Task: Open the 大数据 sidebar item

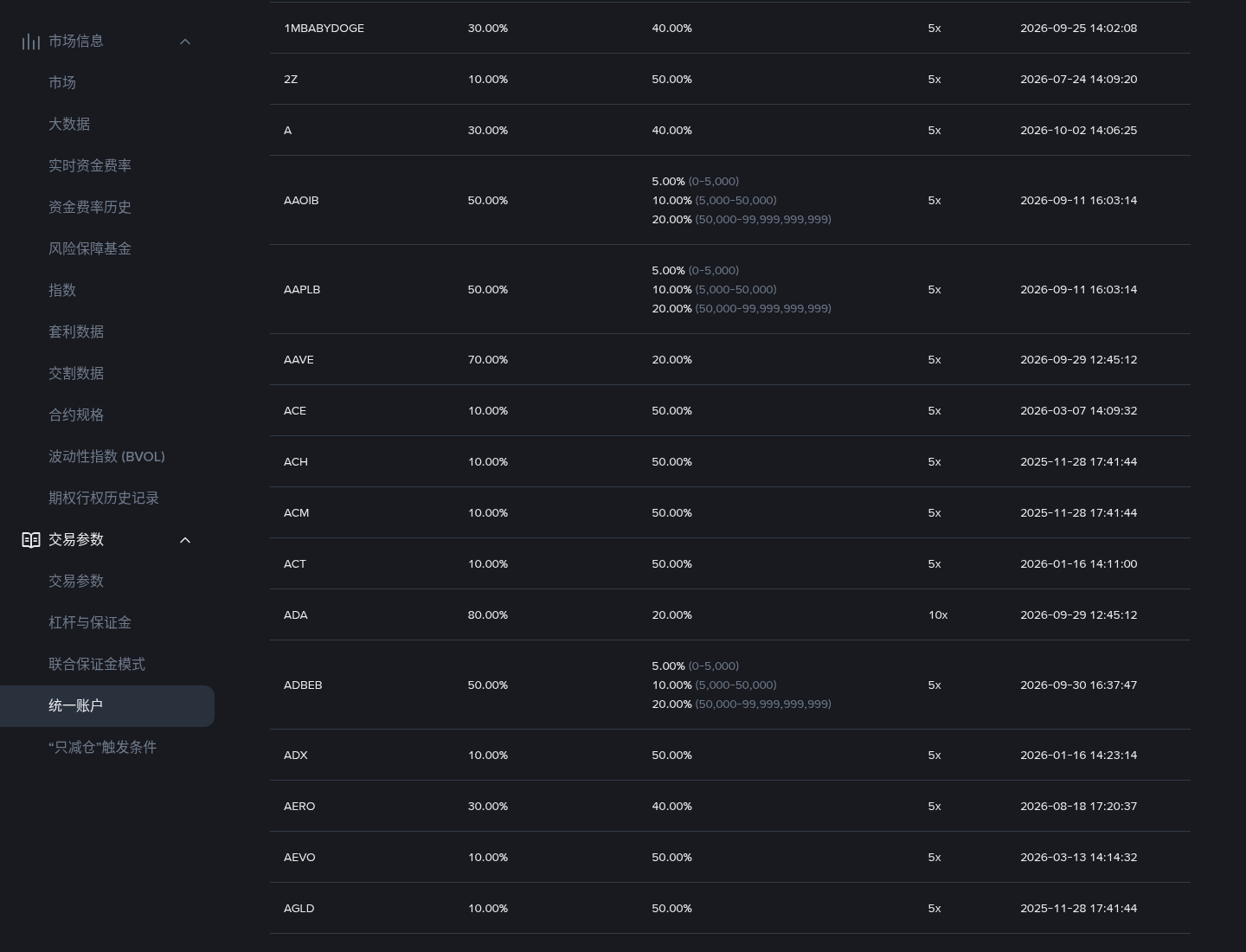Action: (69, 125)
